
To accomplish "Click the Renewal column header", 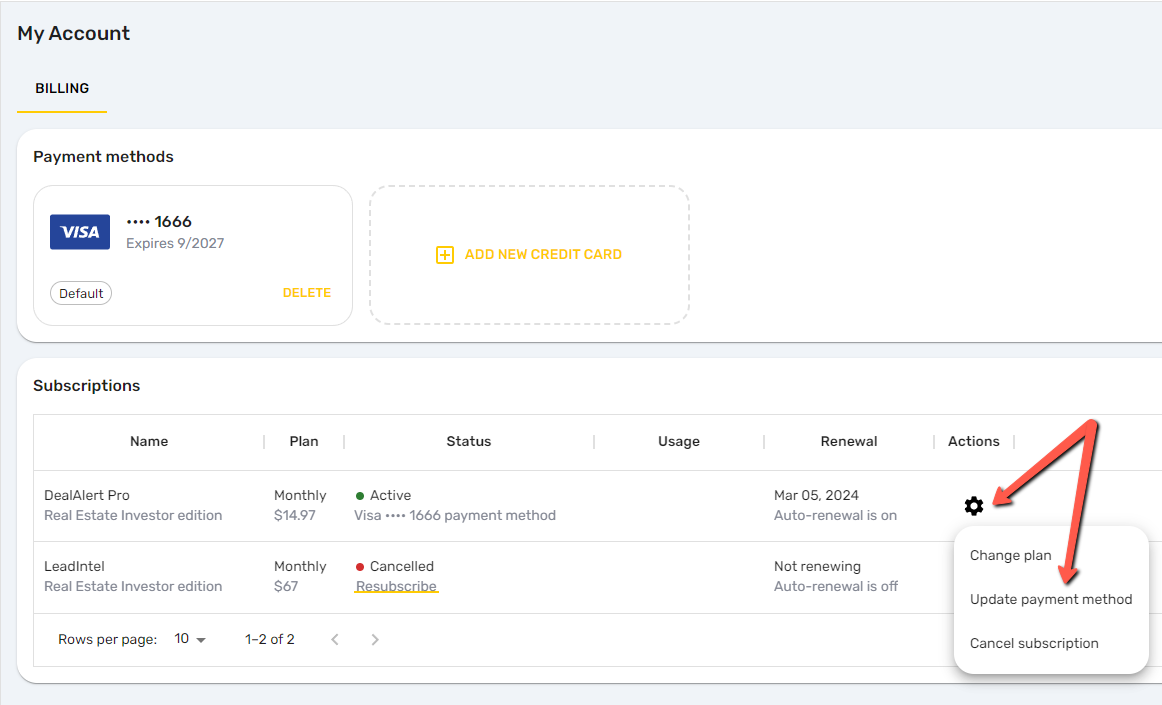I will click(849, 441).
